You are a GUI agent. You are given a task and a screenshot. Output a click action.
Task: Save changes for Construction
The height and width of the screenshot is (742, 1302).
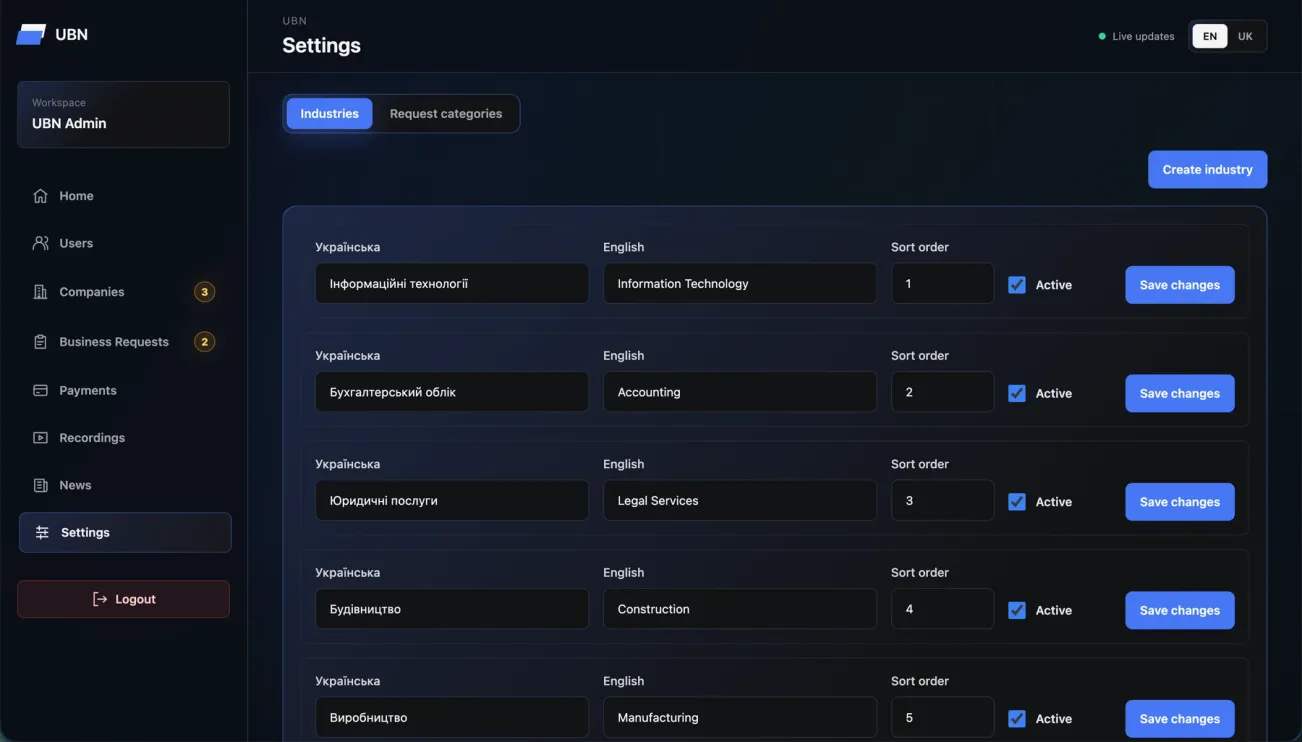coord(1180,610)
